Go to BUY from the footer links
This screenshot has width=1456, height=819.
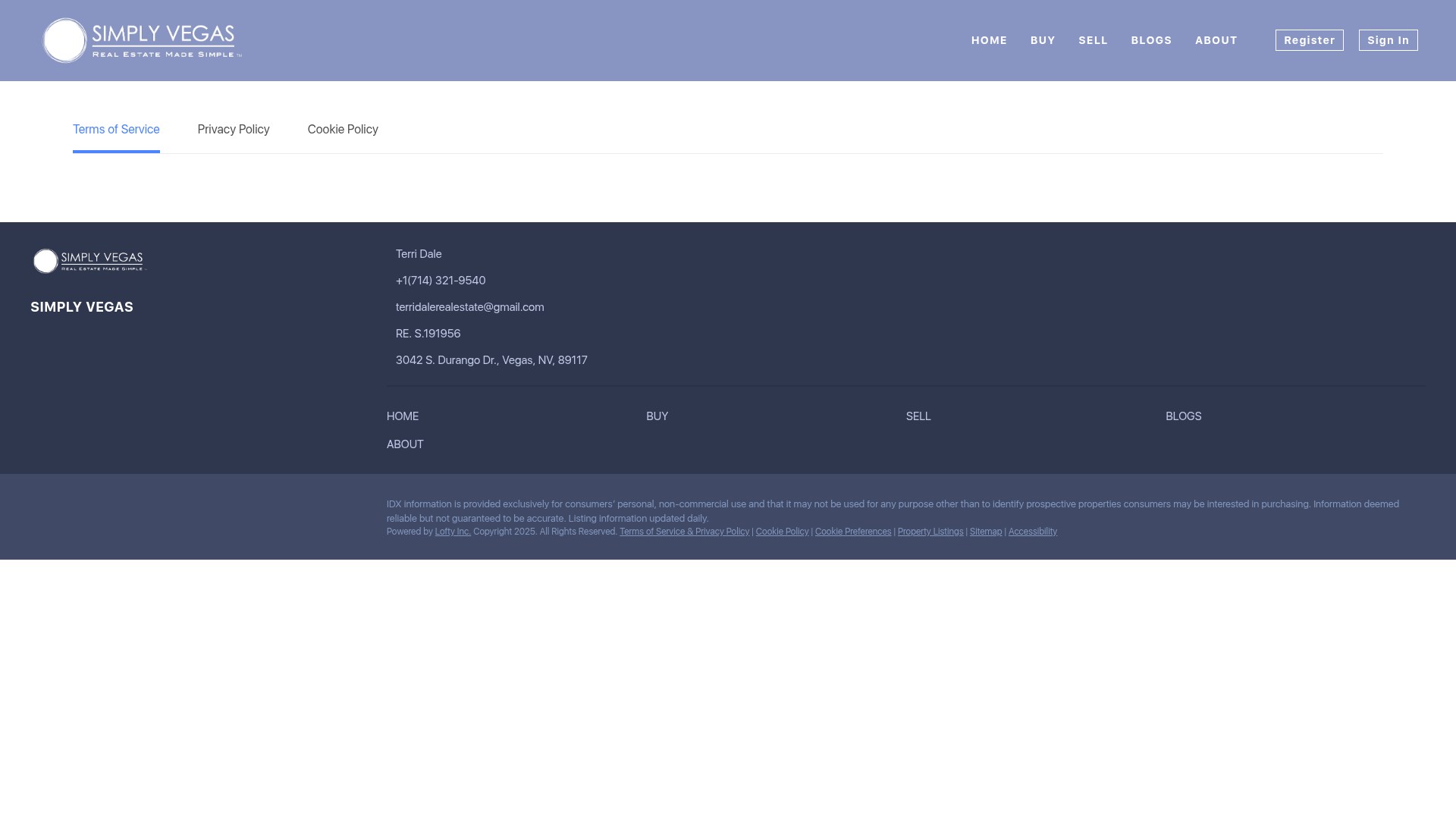[x=657, y=416]
